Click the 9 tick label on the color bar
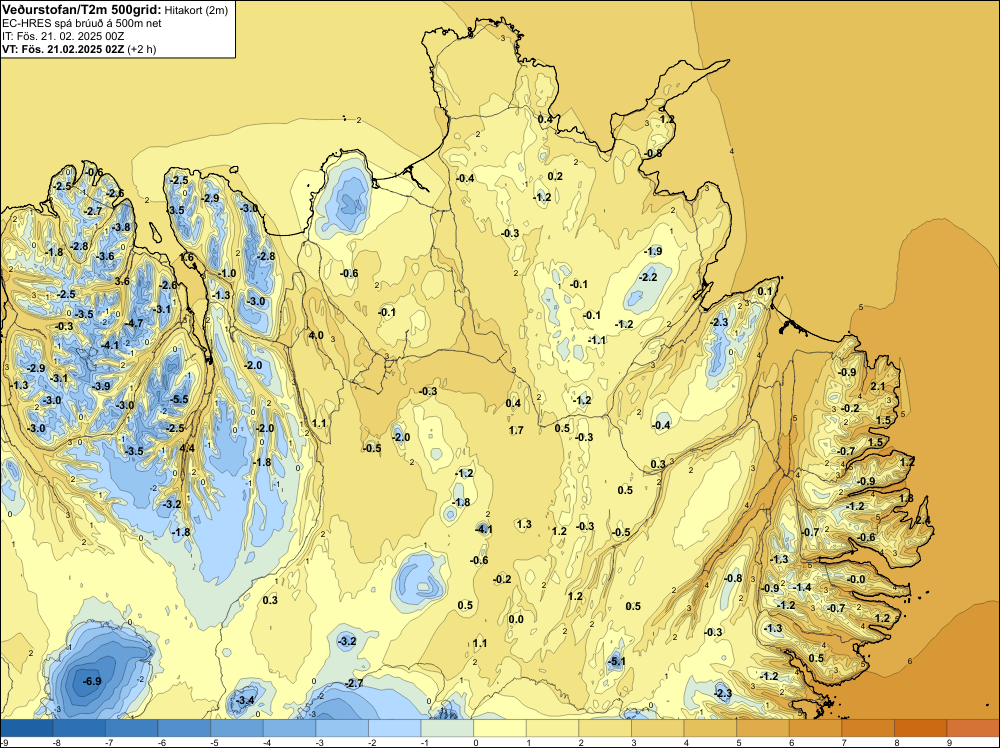This screenshot has width=1000, height=748. click(948, 742)
